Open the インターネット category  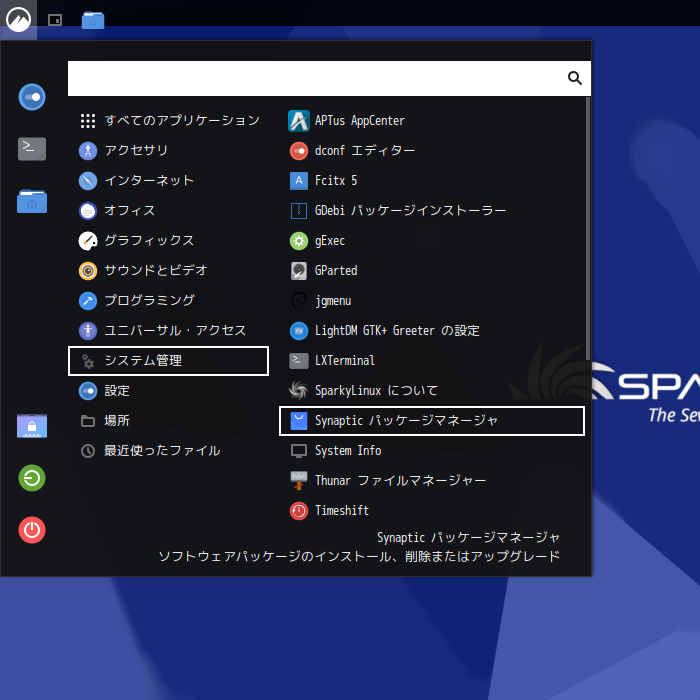[168, 181]
